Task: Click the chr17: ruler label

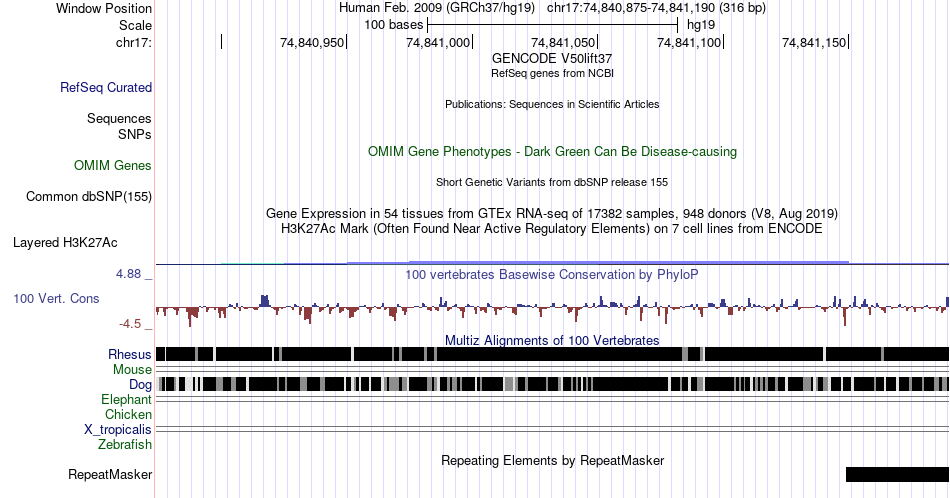Action: [134, 42]
